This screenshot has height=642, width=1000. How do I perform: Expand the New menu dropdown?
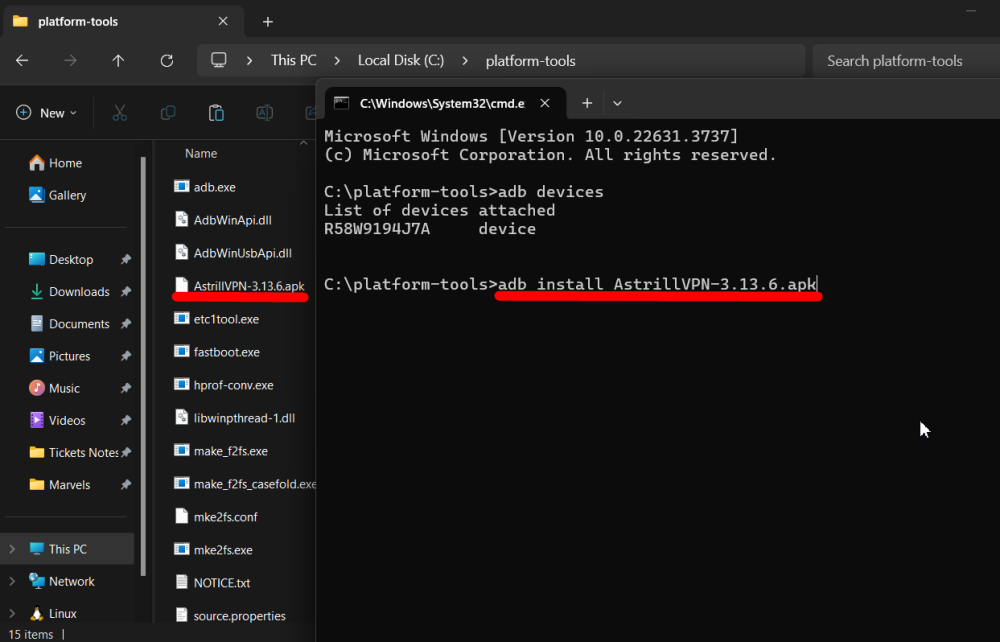coord(46,112)
